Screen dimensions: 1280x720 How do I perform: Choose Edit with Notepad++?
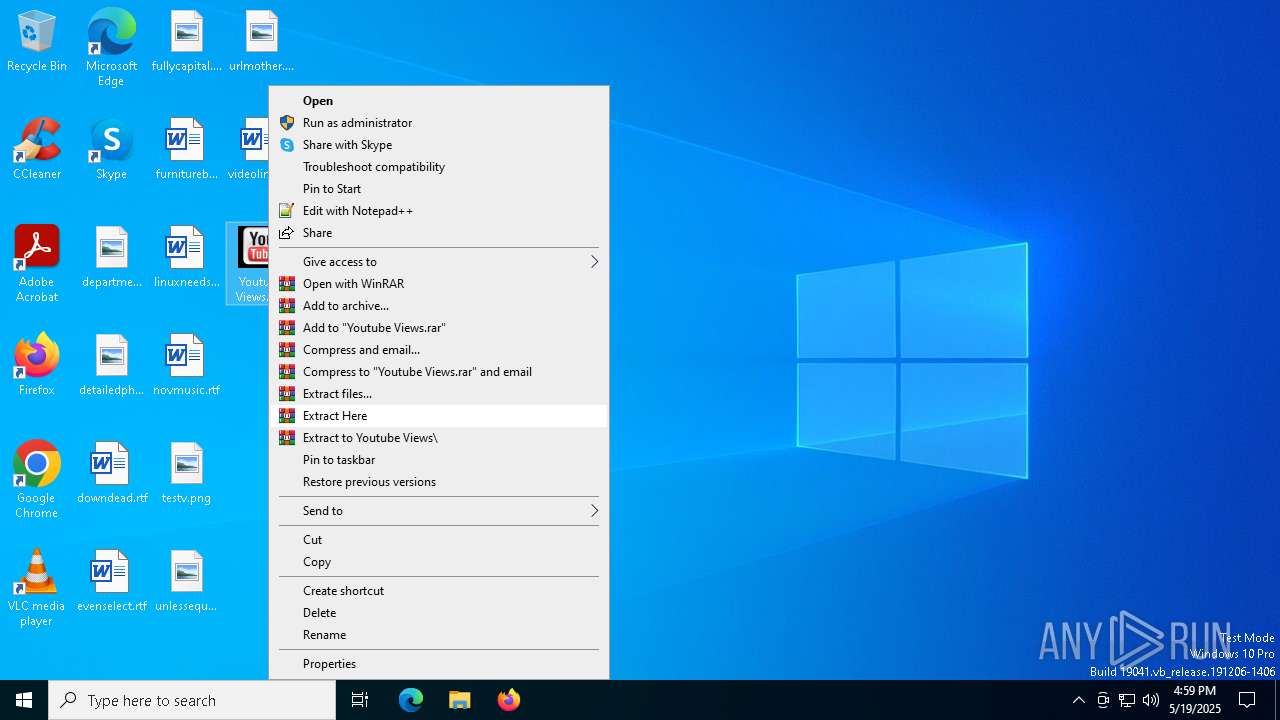(439, 211)
